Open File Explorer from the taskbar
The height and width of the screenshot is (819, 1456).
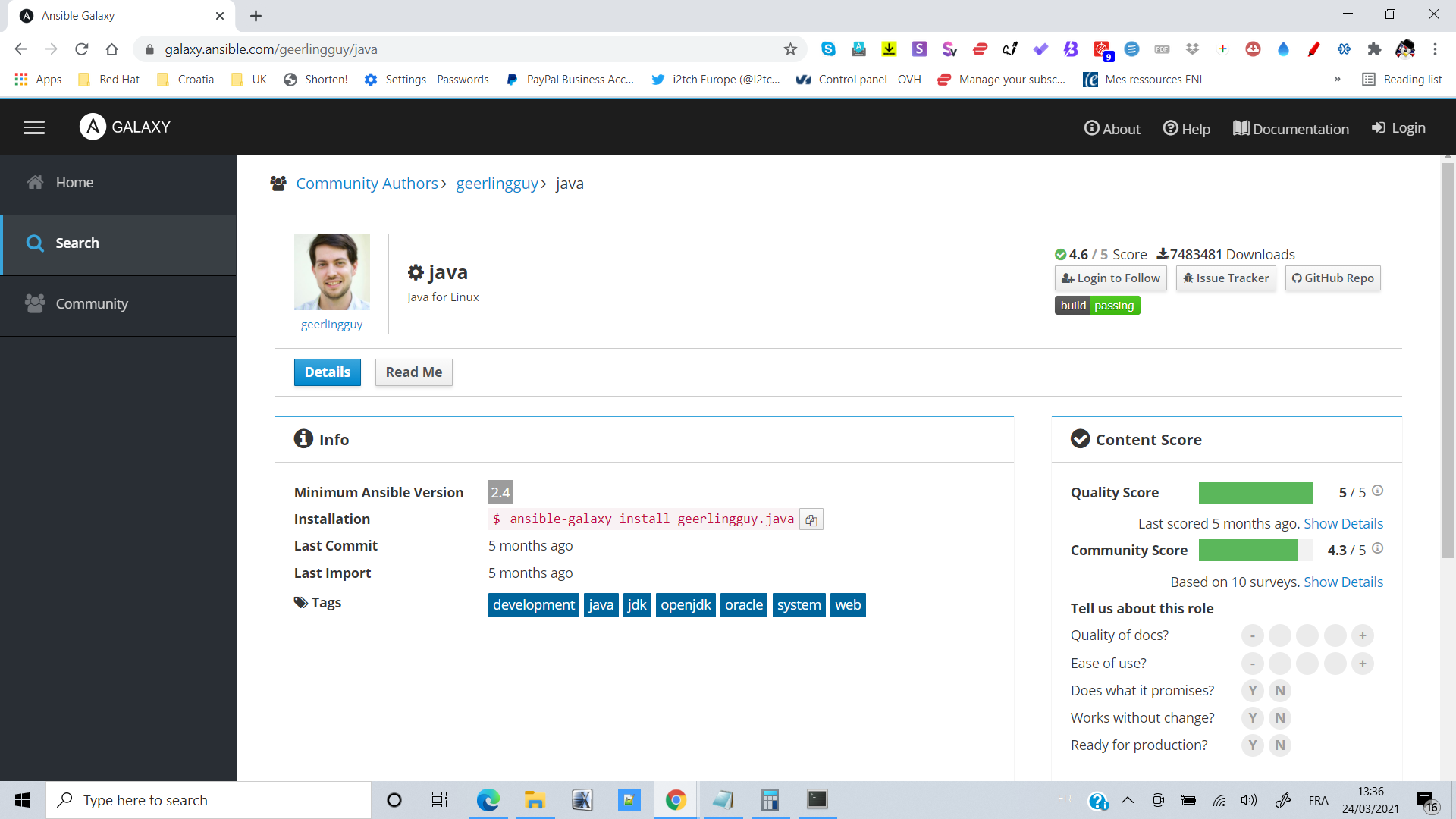535,800
